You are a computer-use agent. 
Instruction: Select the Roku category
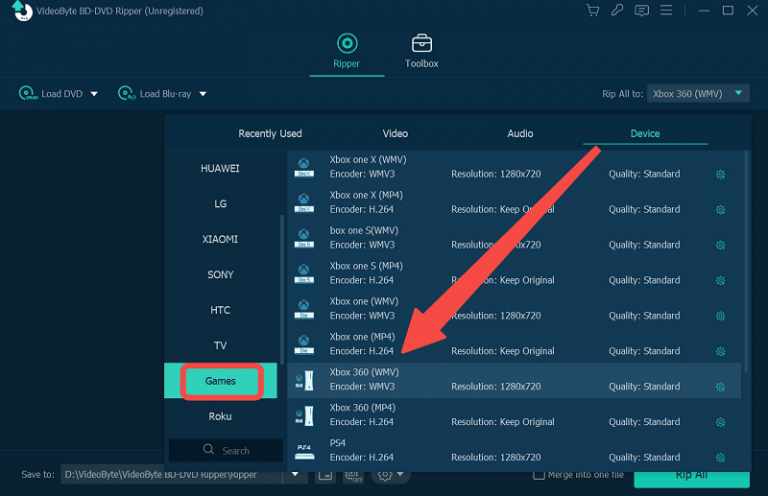pos(220,416)
